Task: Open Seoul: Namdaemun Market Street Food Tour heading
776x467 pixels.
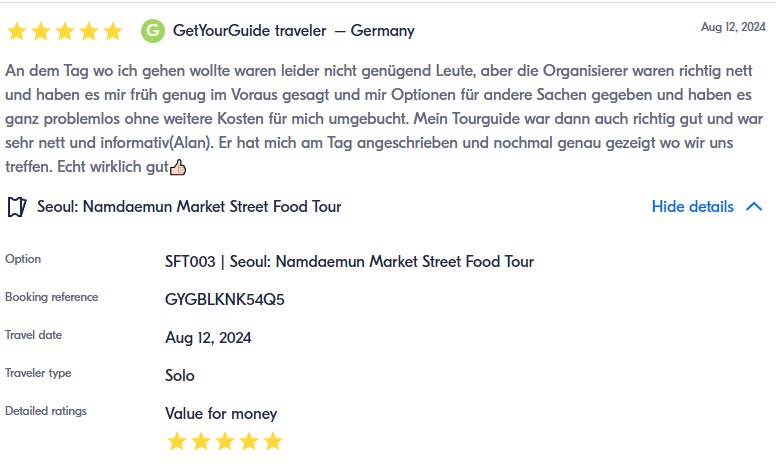Action: click(189, 207)
